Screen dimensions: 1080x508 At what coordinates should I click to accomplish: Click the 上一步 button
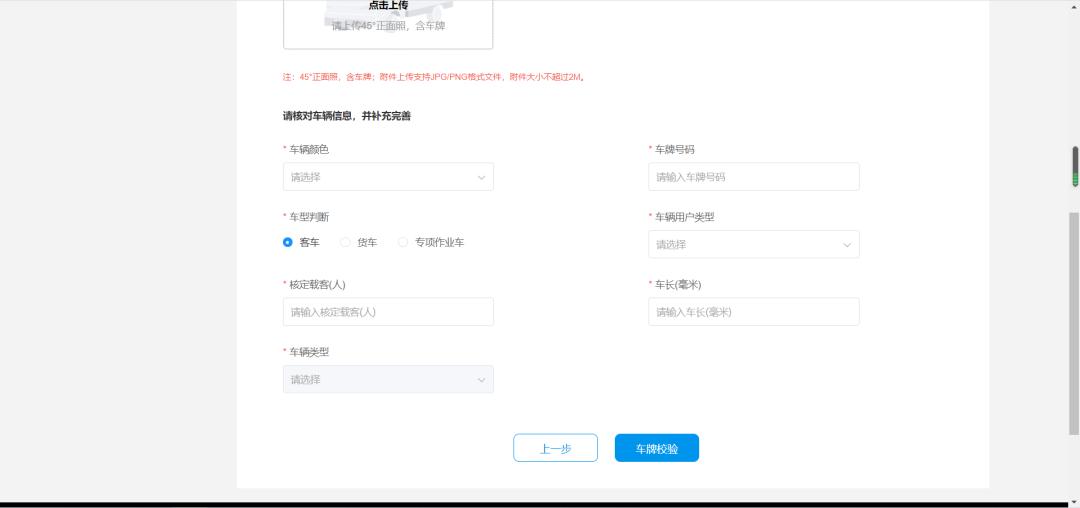coord(555,448)
